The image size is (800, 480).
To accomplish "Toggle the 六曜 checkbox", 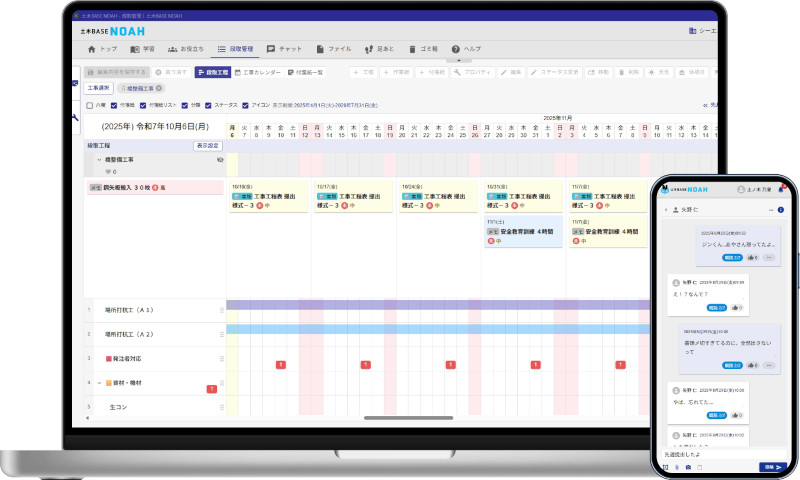I will [x=90, y=104].
